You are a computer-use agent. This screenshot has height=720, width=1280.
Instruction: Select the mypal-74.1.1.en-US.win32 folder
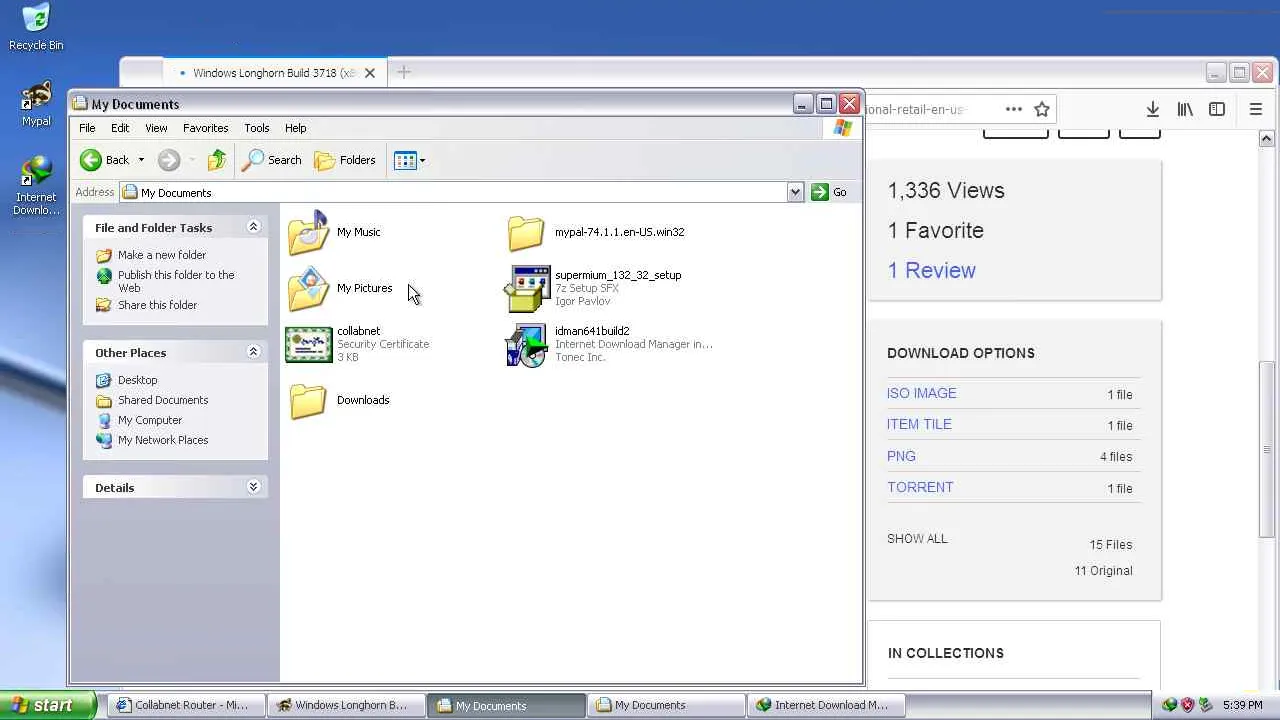[596, 232]
